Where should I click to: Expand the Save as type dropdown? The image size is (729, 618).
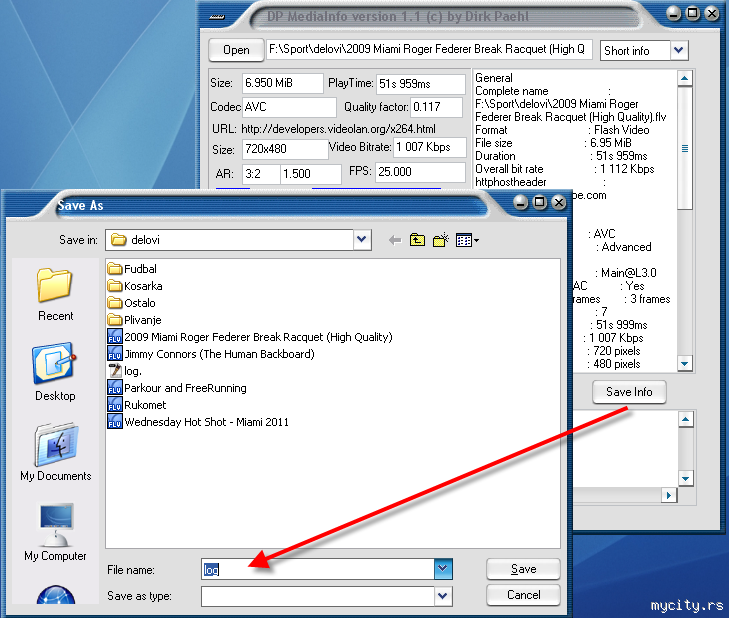pos(443,596)
